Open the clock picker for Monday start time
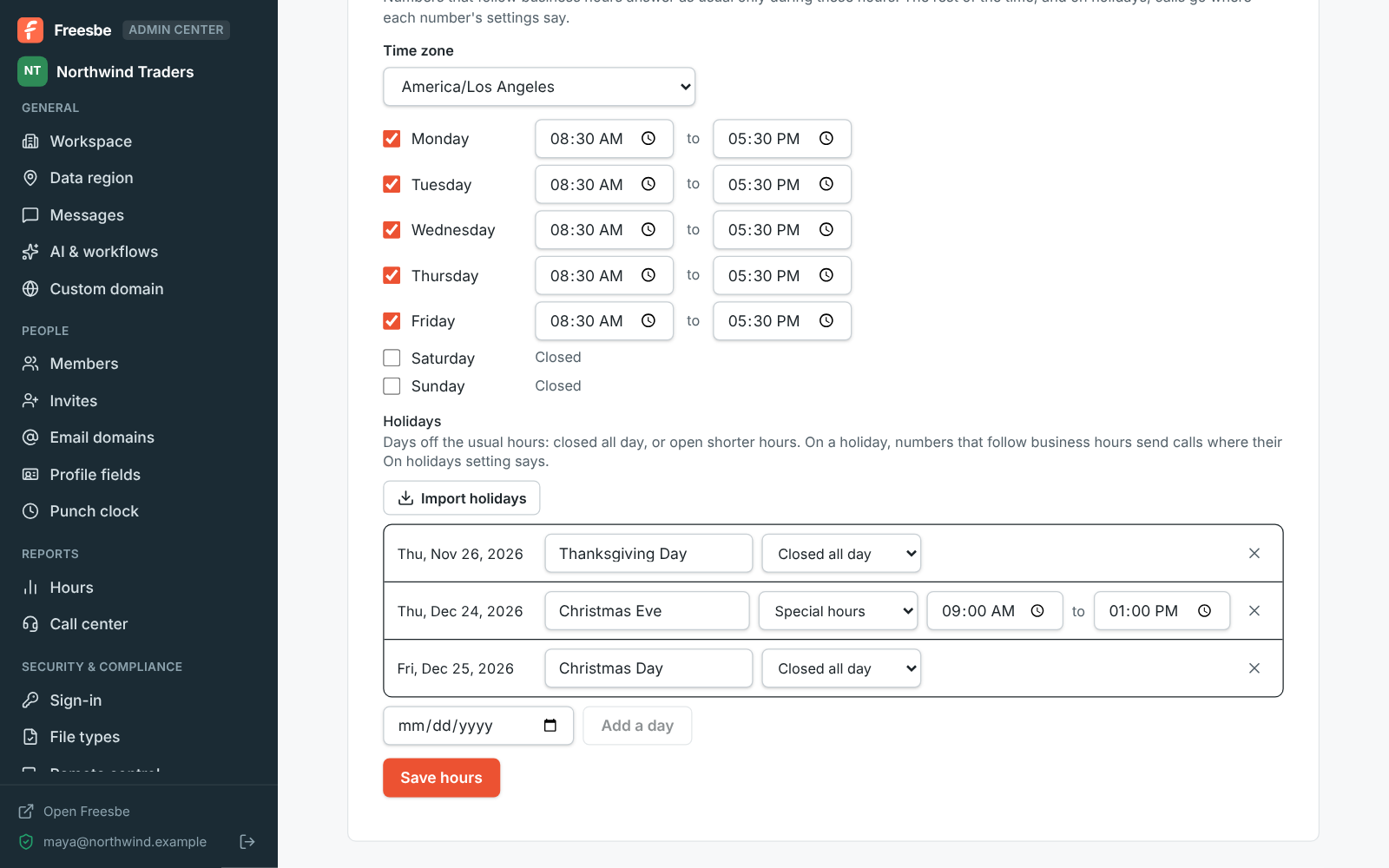Viewport: 1389px width, 868px height. tap(648, 139)
